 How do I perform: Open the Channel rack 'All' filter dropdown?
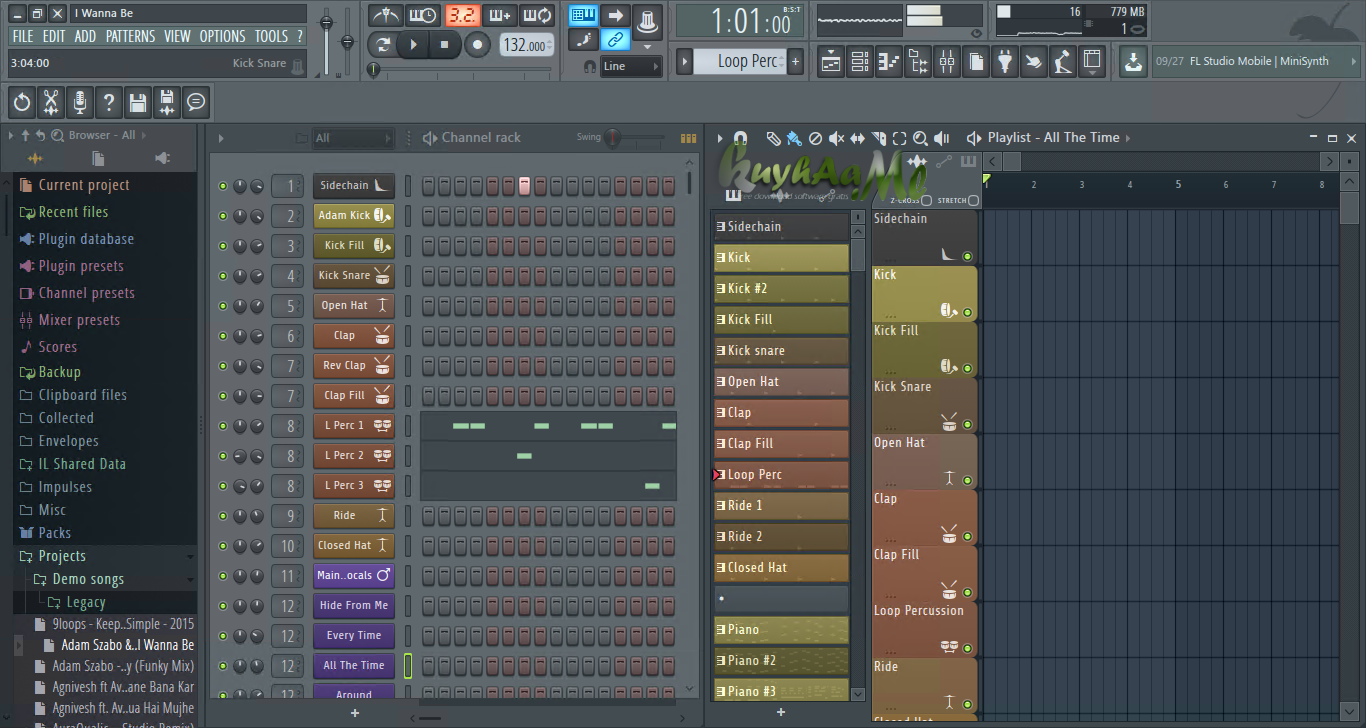[353, 138]
